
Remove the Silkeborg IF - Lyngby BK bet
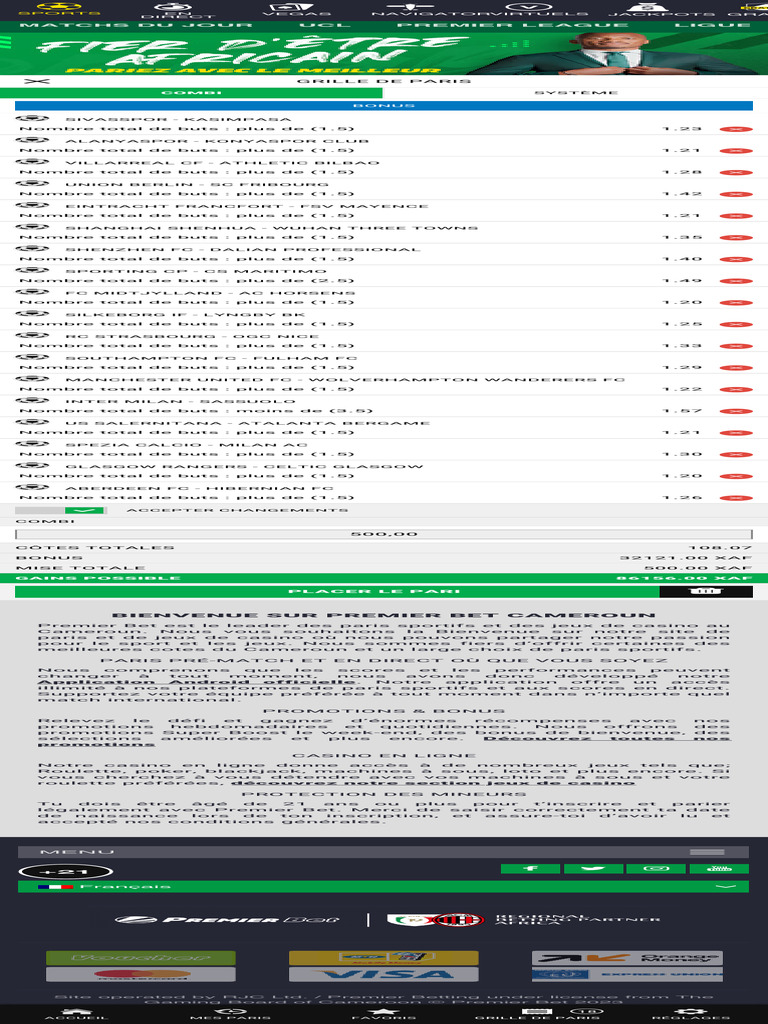pyautogui.click(x=736, y=324)
